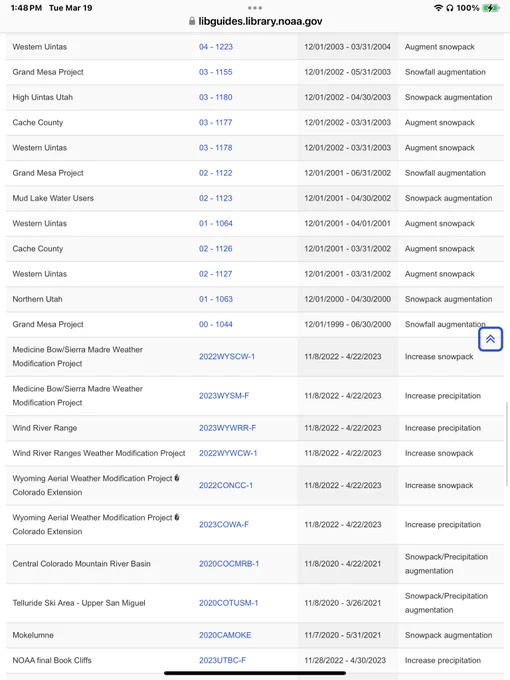
Task: Open report link 02 - 1123
Action: 216,198
